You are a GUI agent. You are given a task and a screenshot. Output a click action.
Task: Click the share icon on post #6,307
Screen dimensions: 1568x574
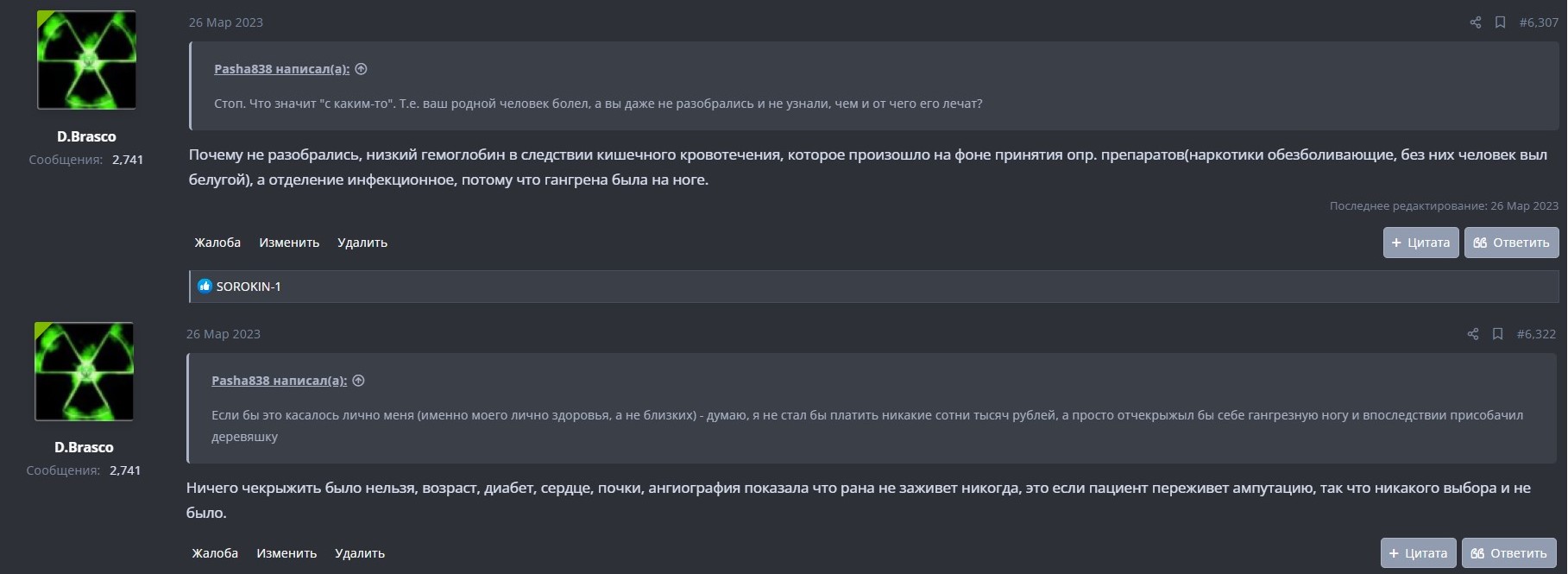(x=1477, y=23)
